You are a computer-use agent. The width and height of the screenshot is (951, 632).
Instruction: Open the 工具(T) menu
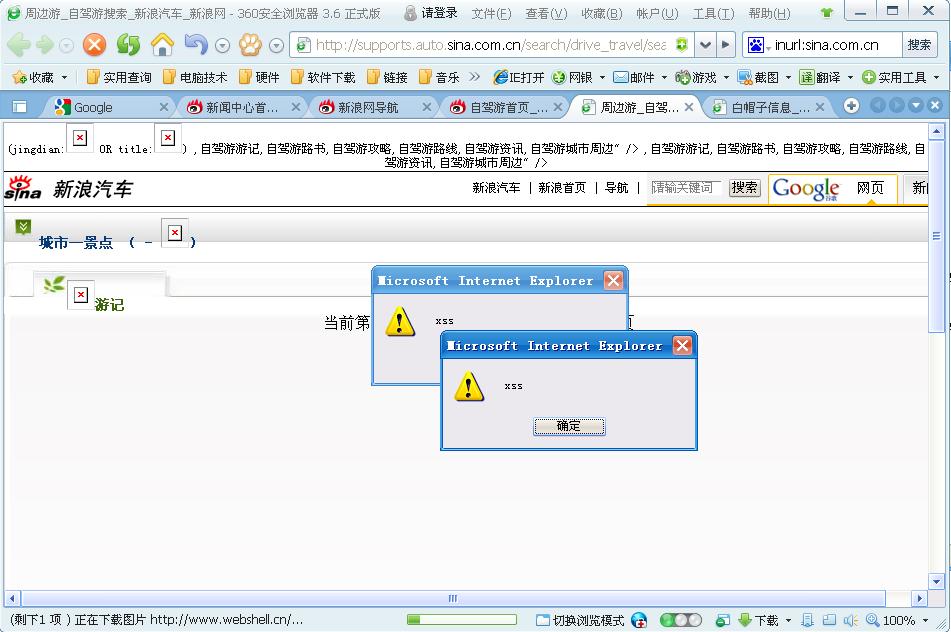(x=713, y=13)
